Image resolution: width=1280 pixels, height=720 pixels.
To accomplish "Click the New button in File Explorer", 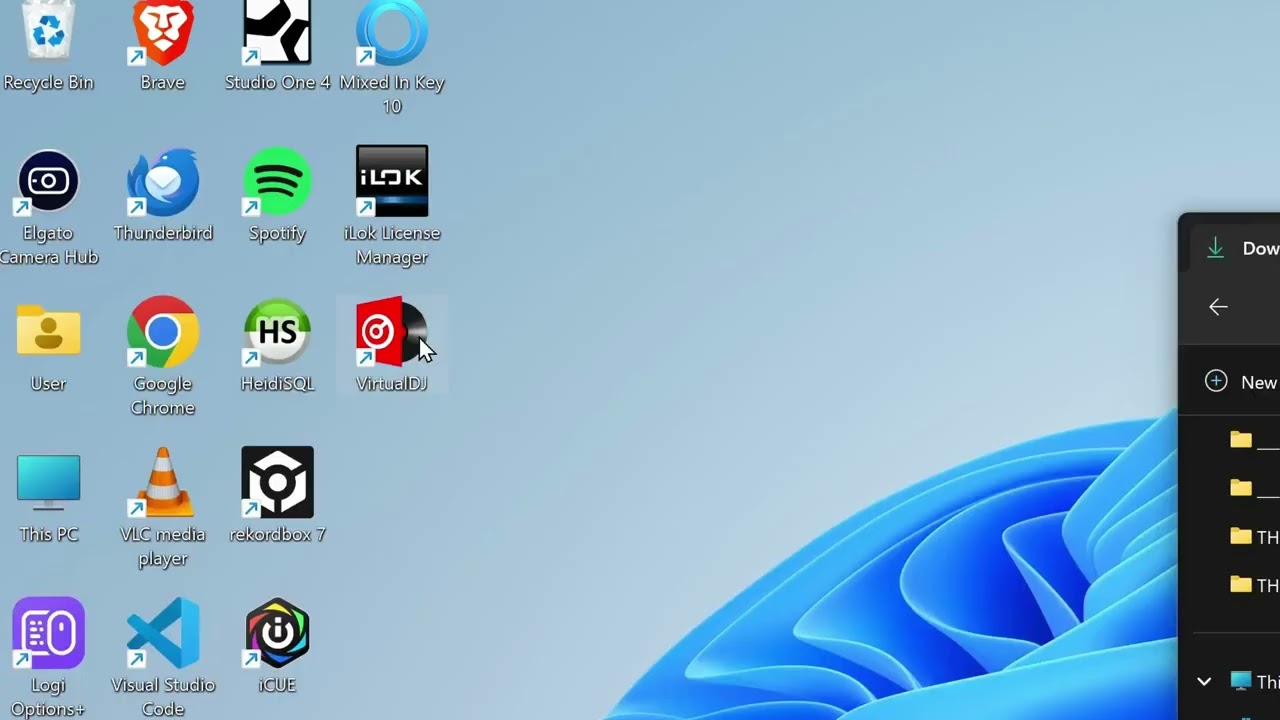I will point(1241,381).
